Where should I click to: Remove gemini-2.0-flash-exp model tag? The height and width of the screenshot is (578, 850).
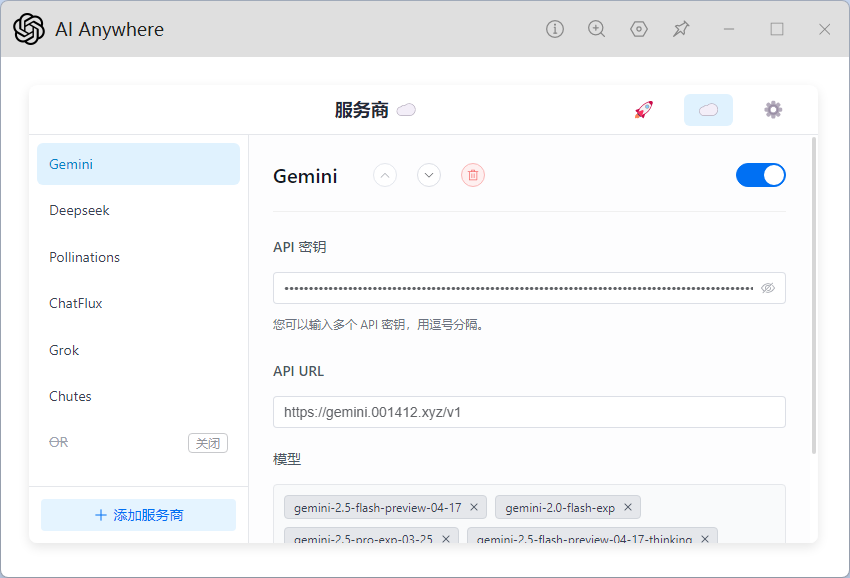pos(628,507)
